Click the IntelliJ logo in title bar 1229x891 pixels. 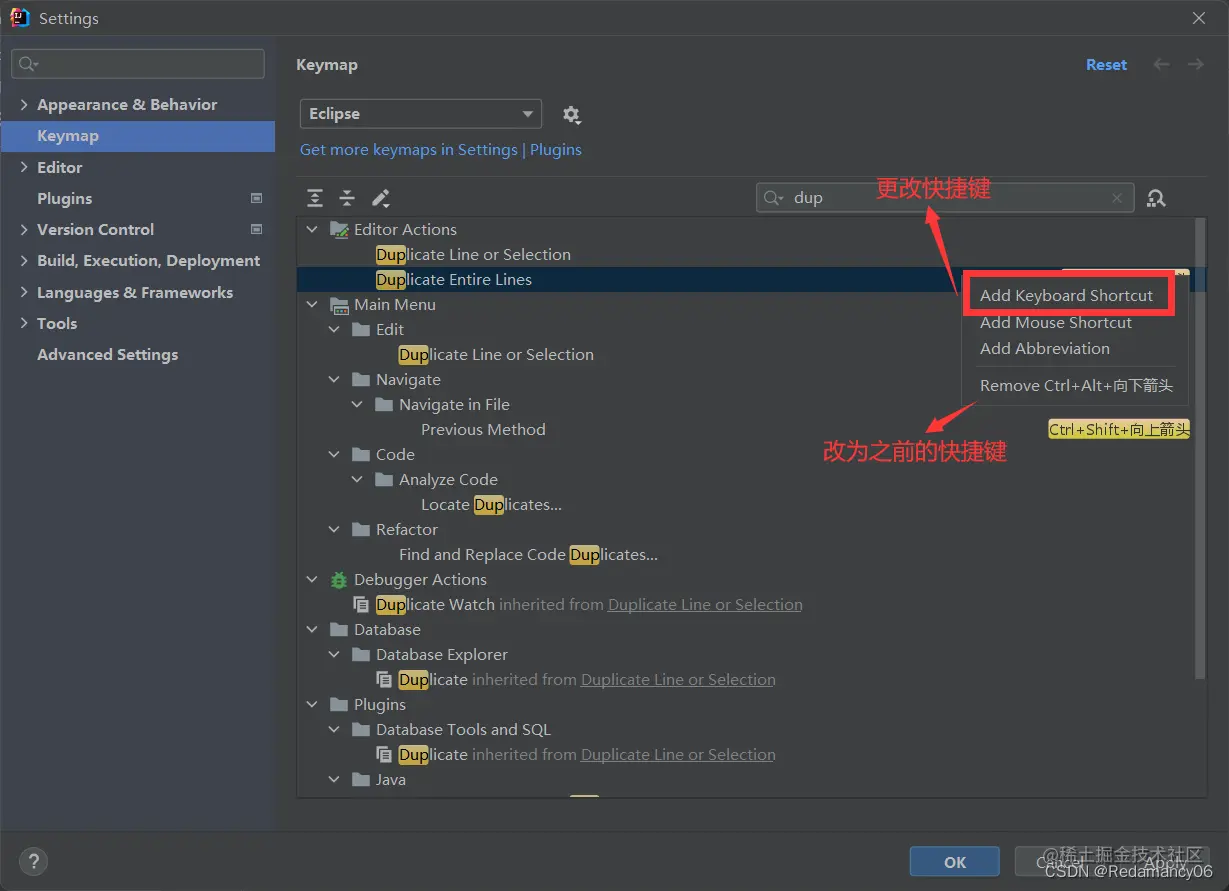pos(19,18)
